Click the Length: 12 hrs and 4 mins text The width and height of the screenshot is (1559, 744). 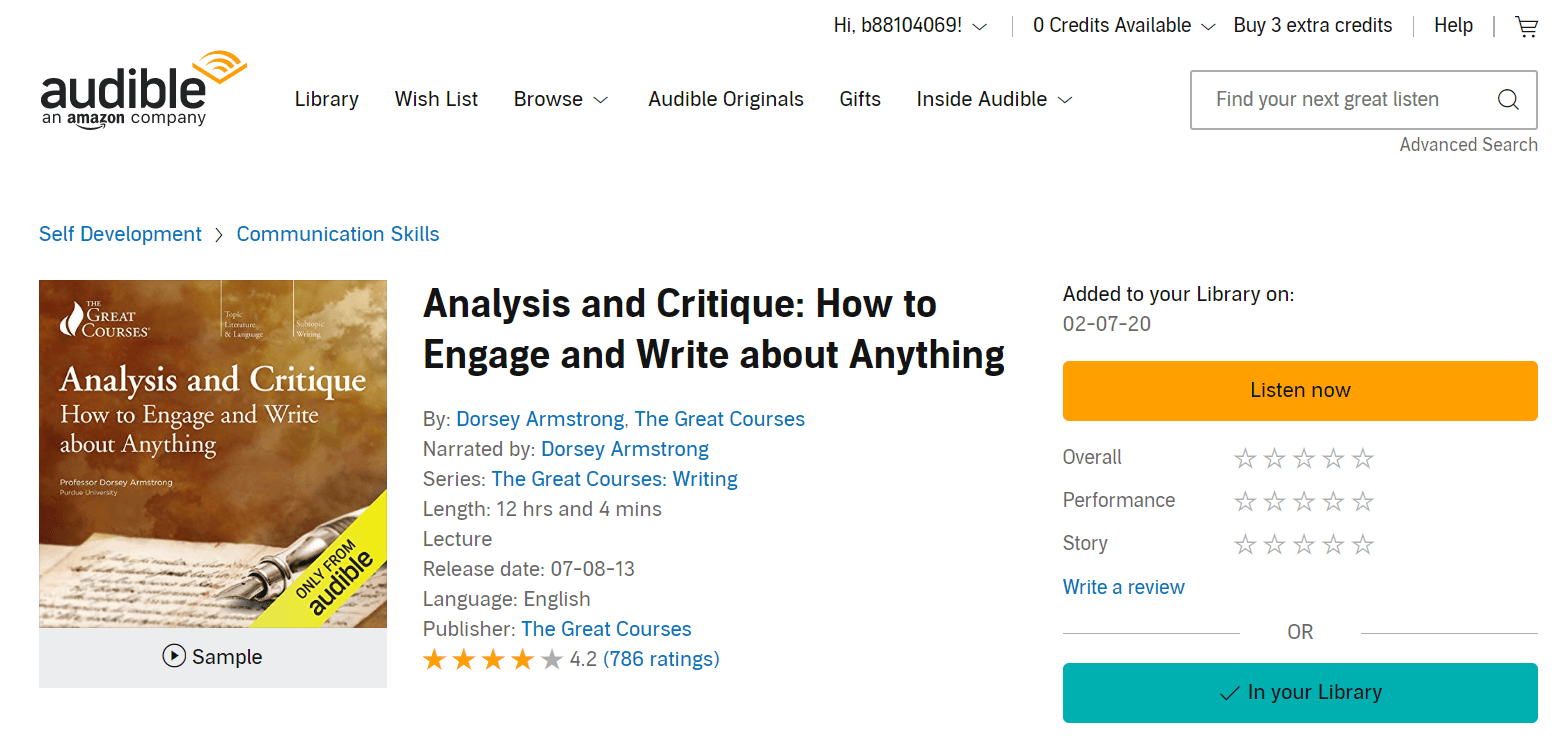542,509
